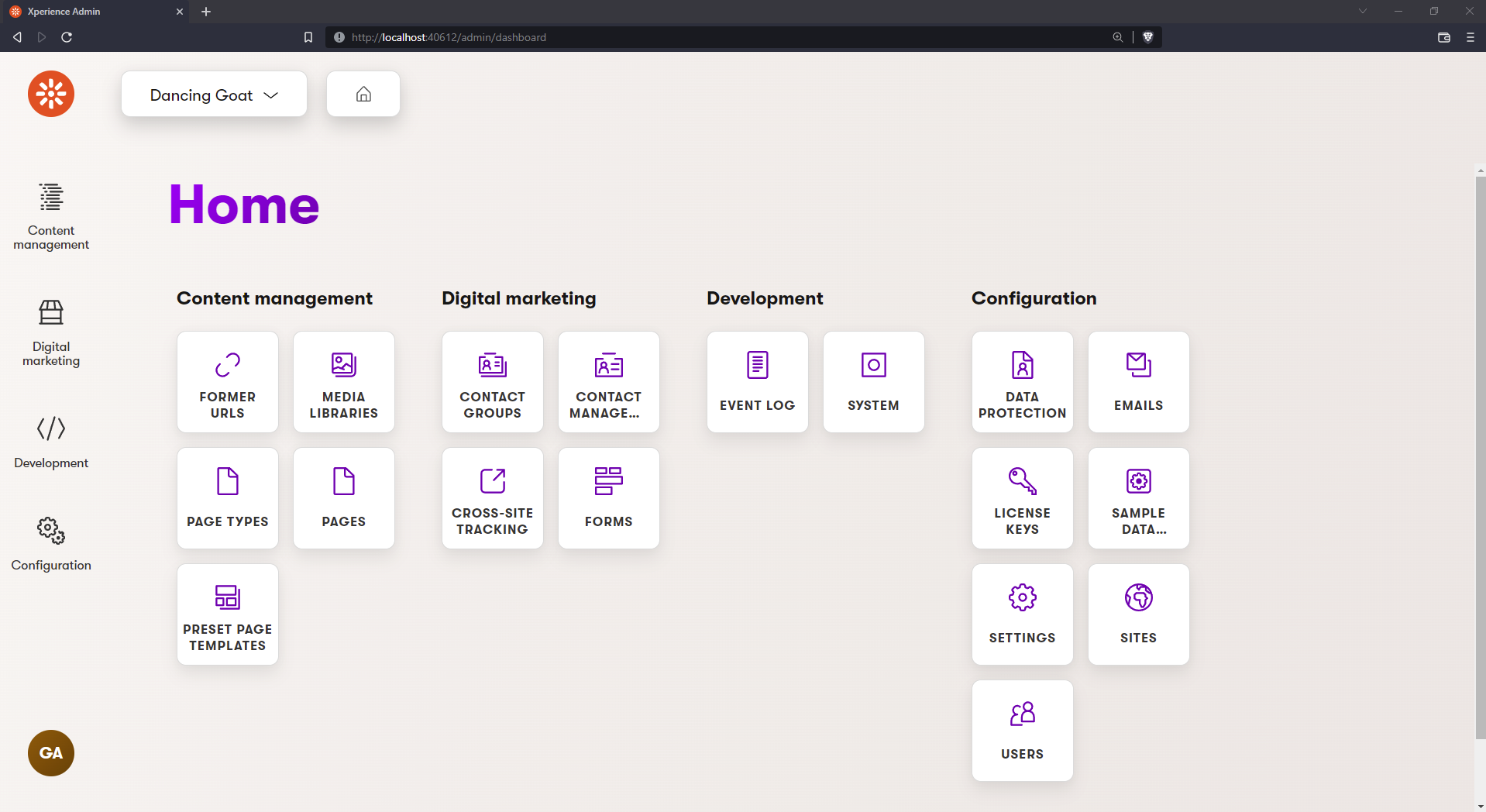Open the Page Types tile
This screenshot has width=1486, height=812.
pyautogui.click(x=228, y=498)
